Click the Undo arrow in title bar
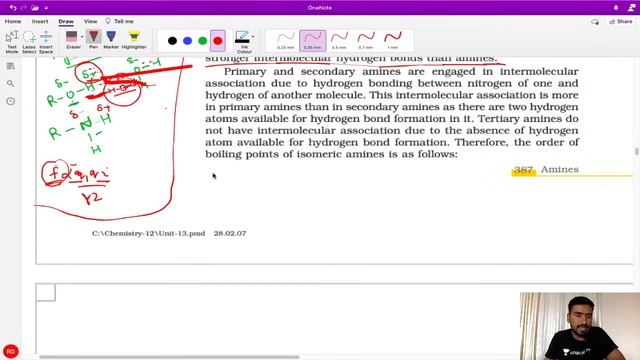The width and height of the screenshot is (640, 360). 13,8
